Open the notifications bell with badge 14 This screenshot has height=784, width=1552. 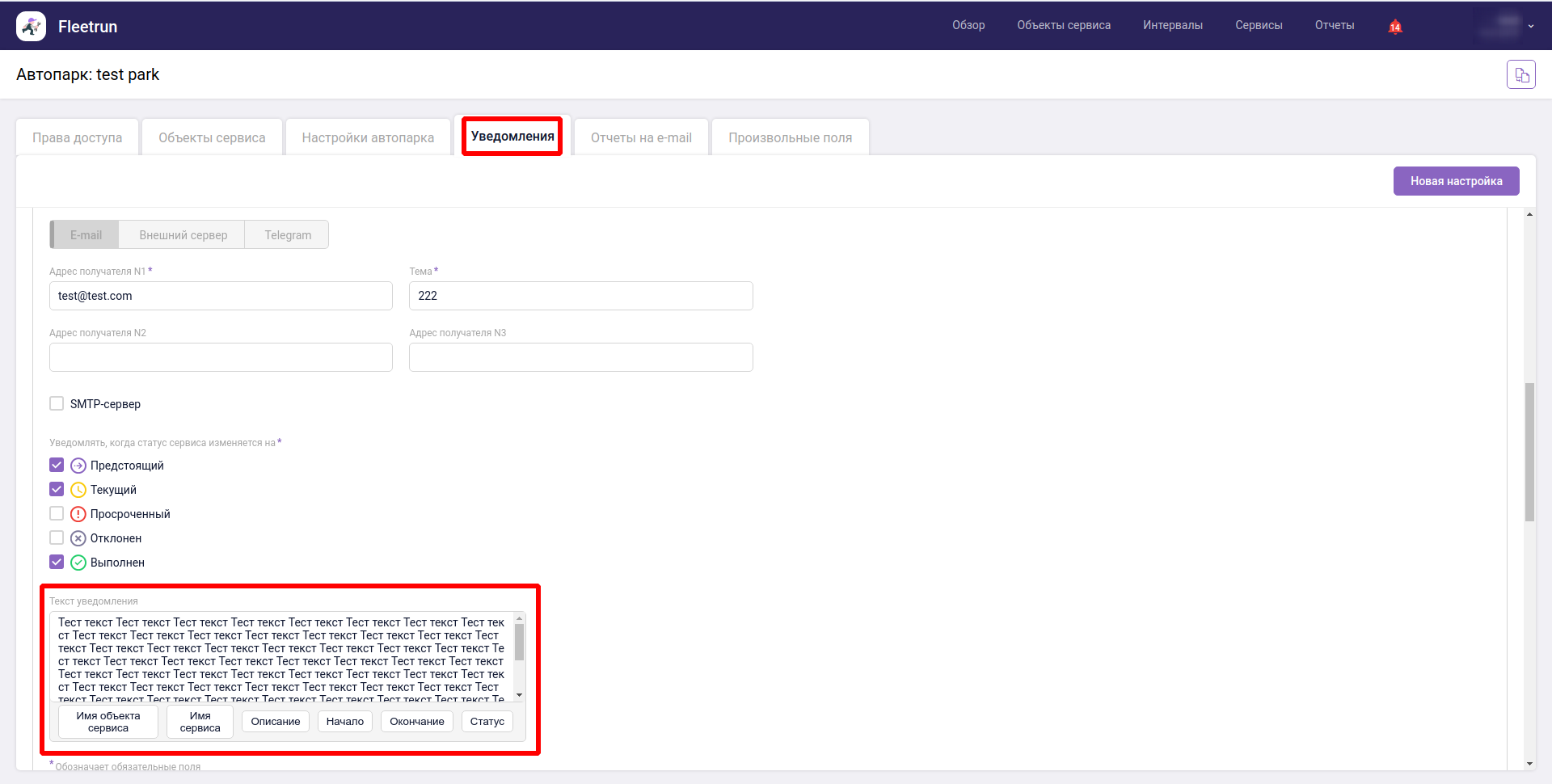(x=1394, y=27)
